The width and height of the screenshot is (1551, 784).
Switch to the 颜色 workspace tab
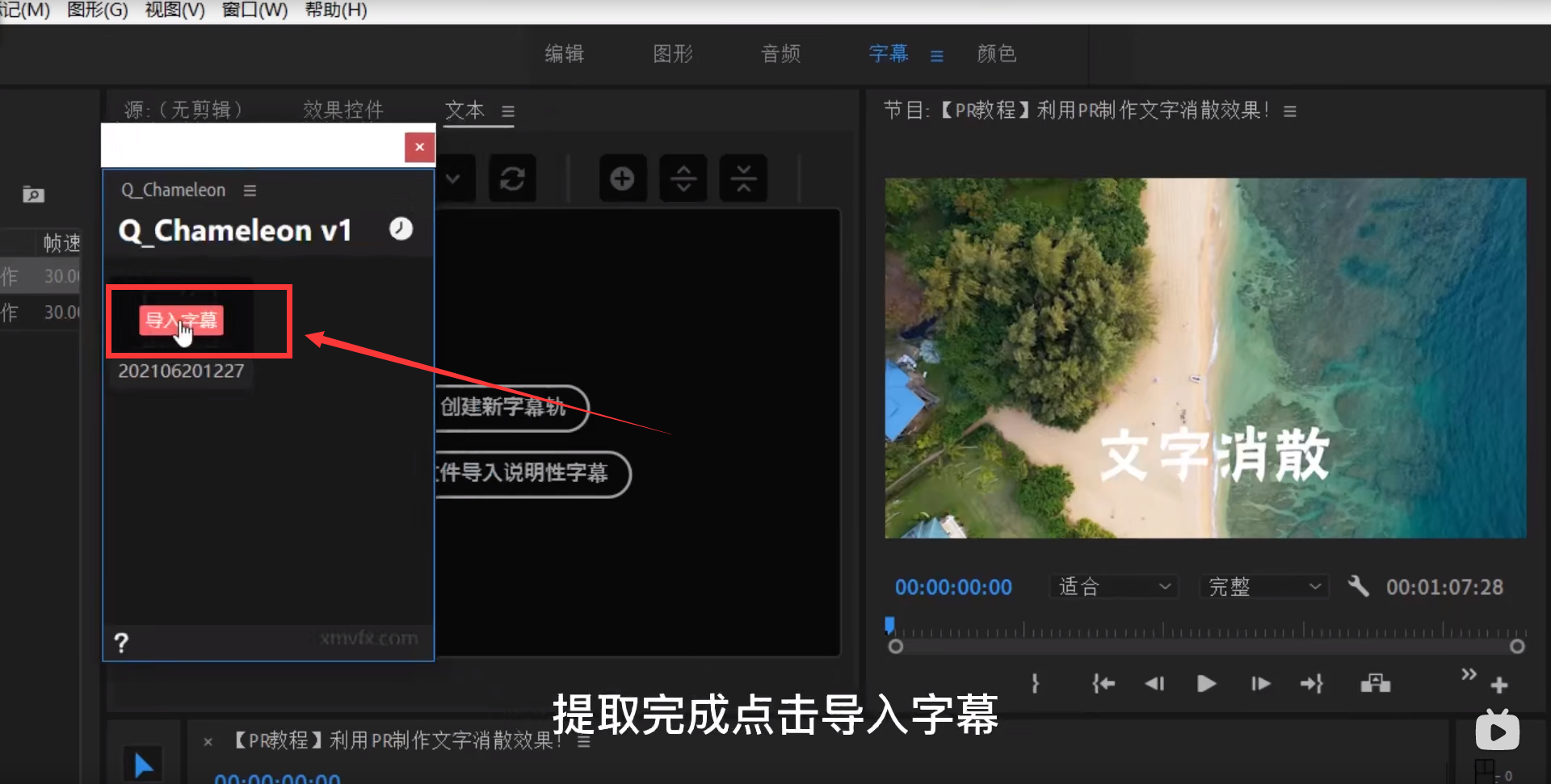click(996, 53)
